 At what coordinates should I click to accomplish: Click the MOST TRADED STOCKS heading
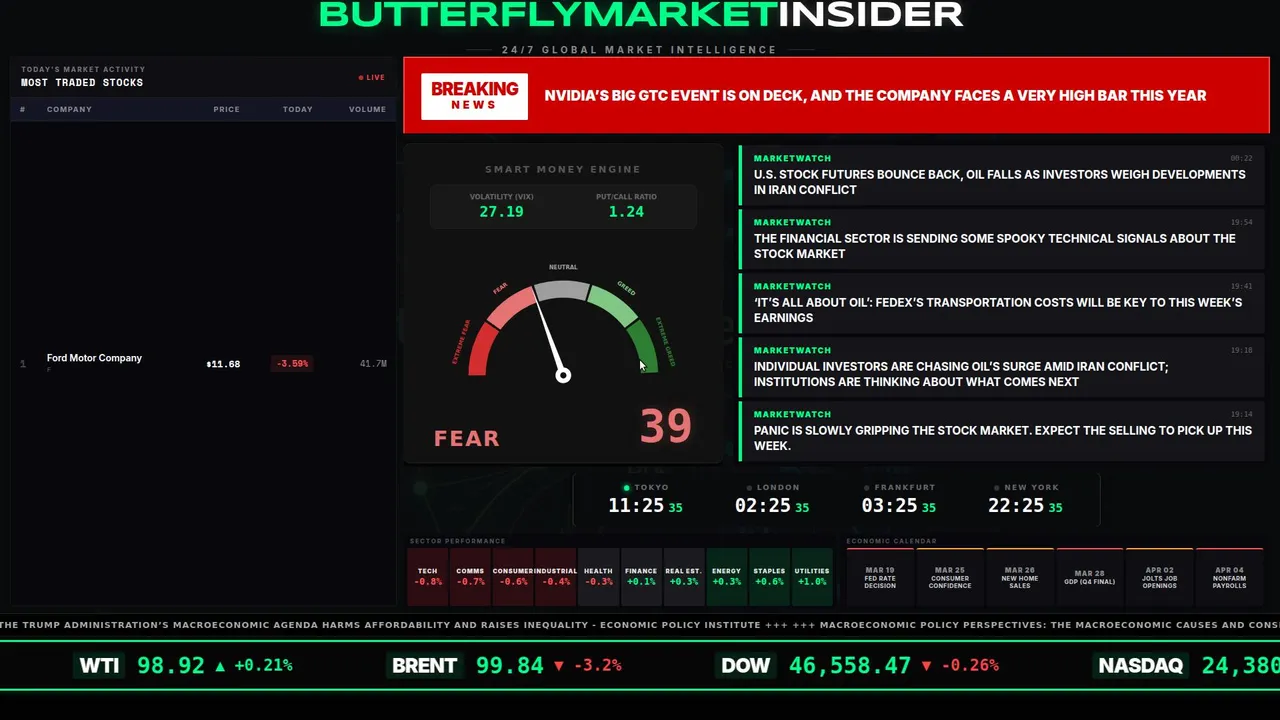click(82, 83)
